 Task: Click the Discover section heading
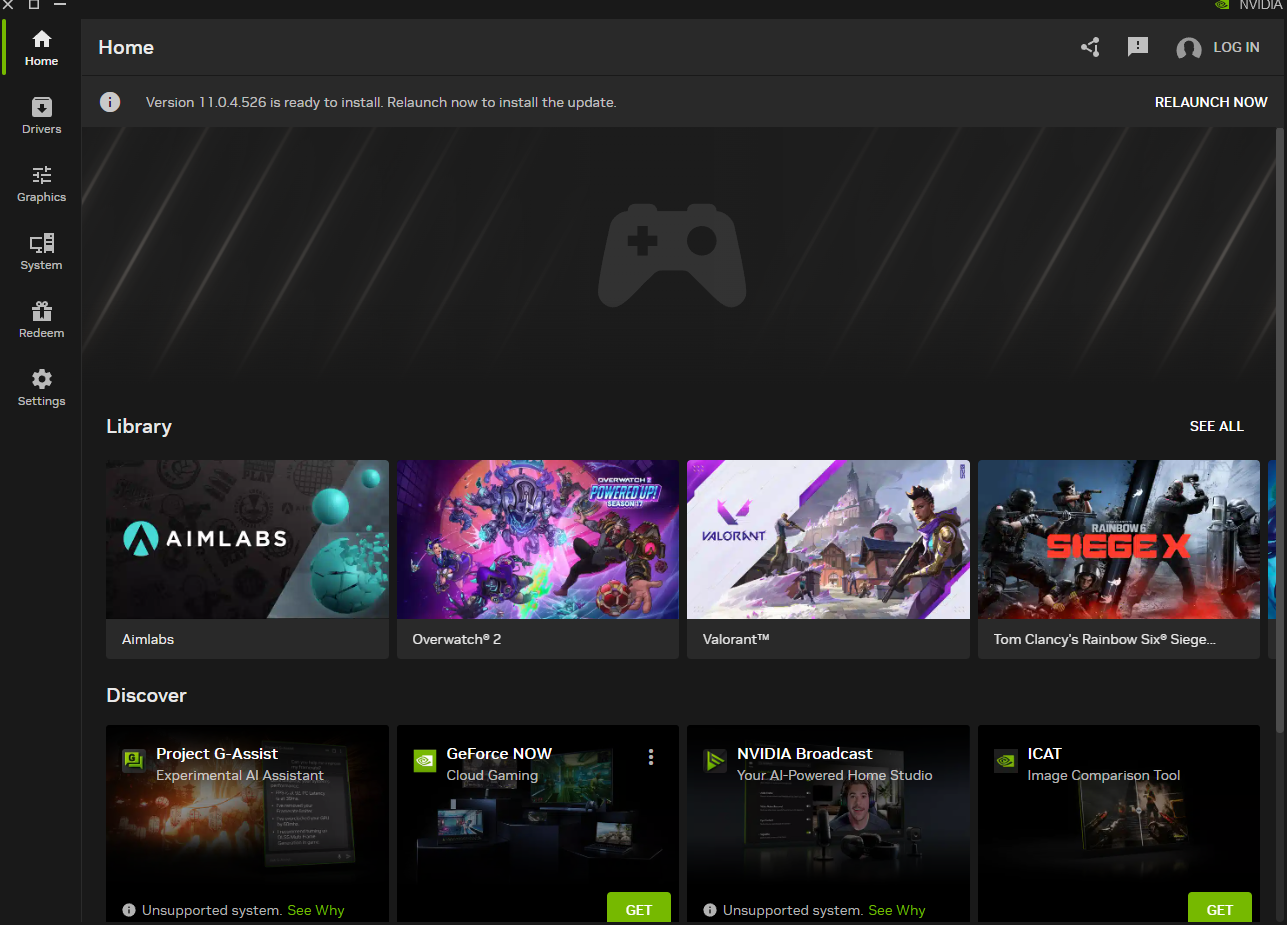pyautogui.click(x=147, y=695)
